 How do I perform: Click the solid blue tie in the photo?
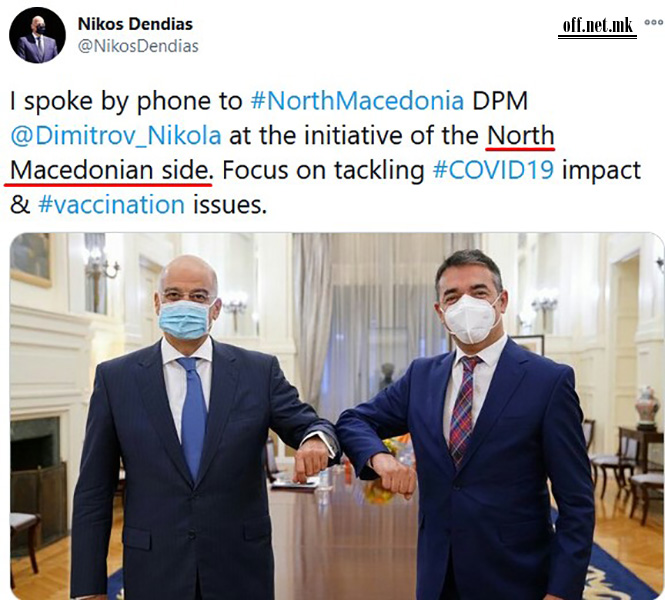(192, 417)
